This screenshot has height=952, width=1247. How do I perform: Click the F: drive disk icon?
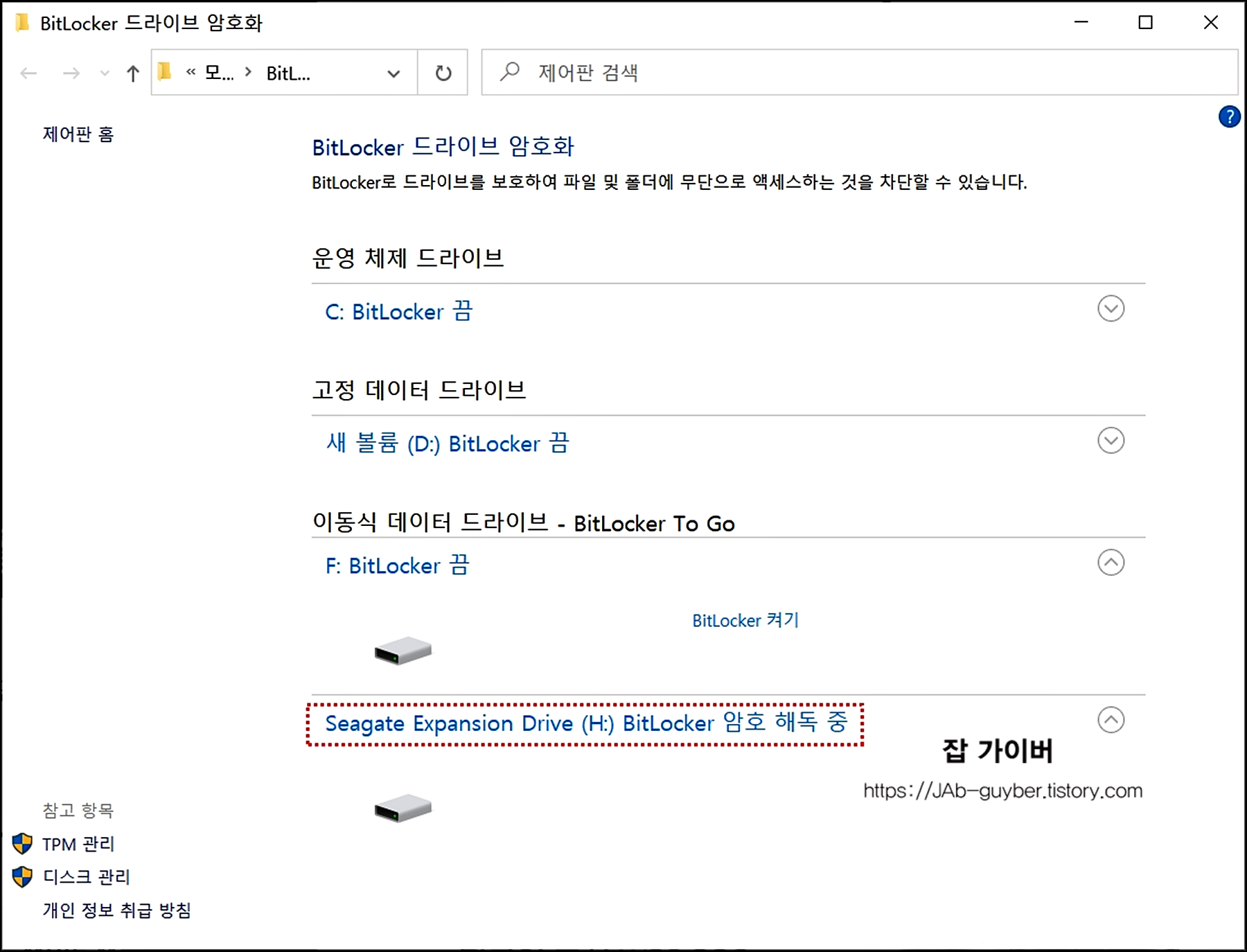(403, 651)
